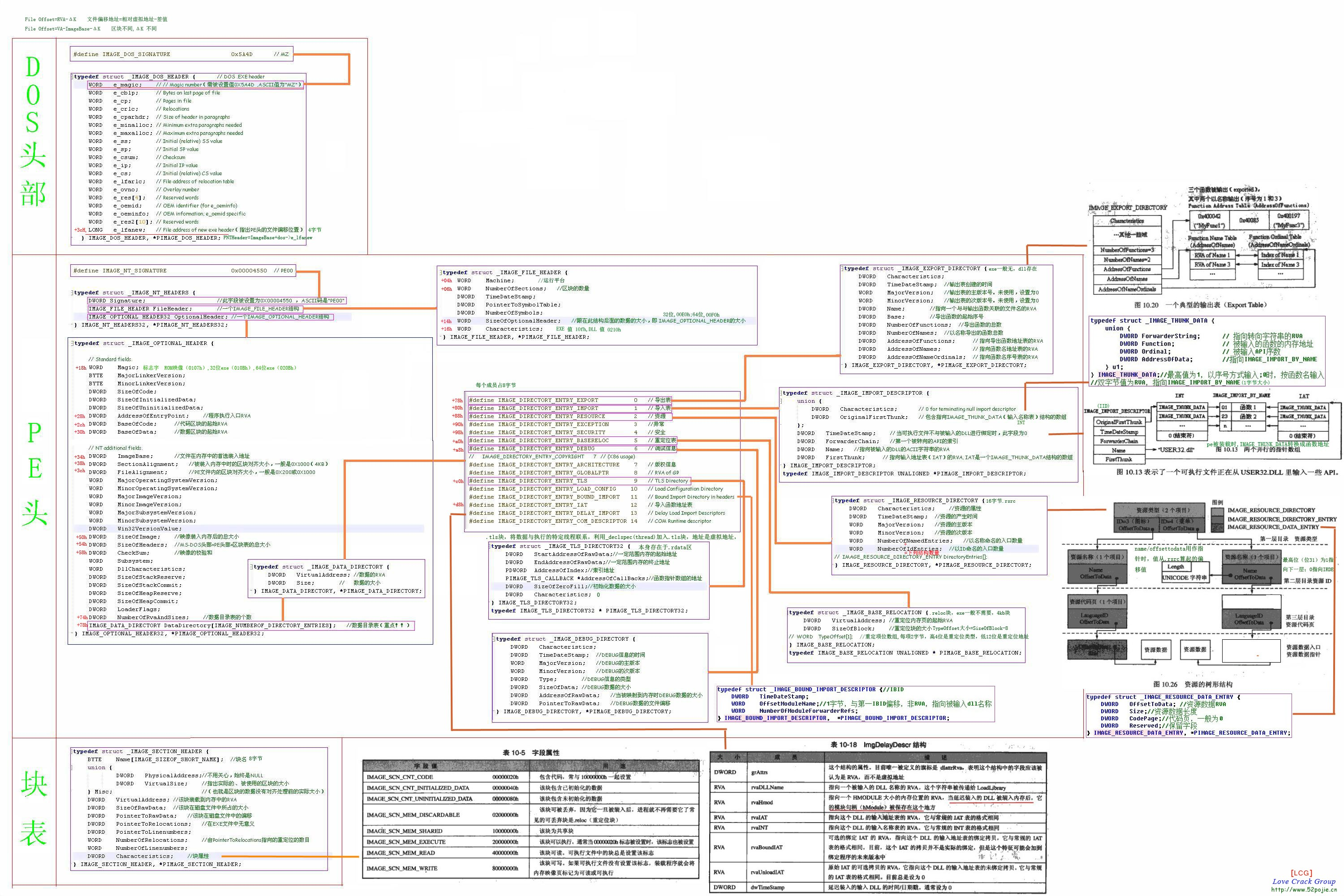The height and width of the screenshot is (896, 1344).
Task: Click the "DWORD Signature;" line
Action: [216, 301]
